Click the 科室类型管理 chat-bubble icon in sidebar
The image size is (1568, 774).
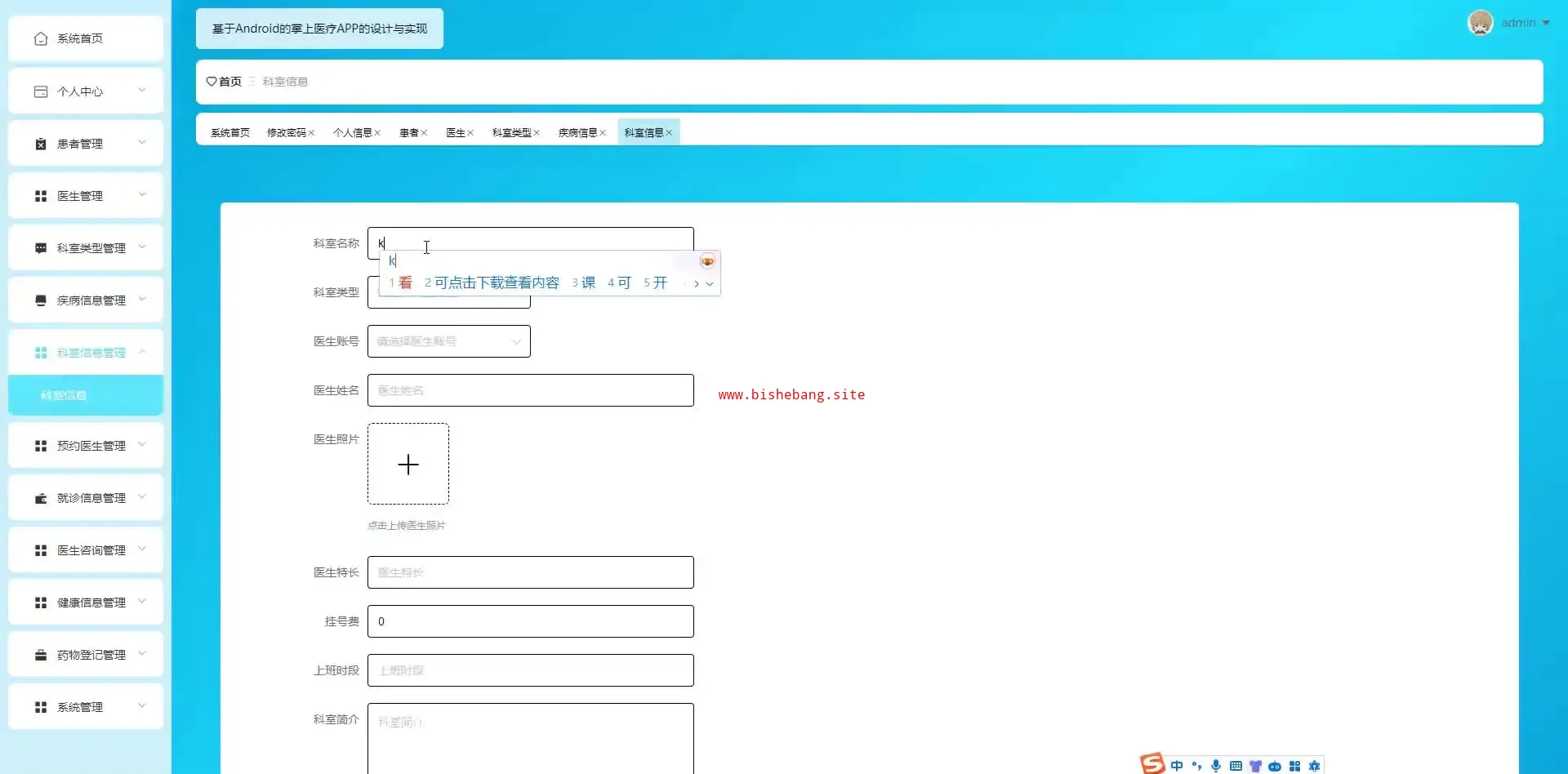(x=41, y=248)
